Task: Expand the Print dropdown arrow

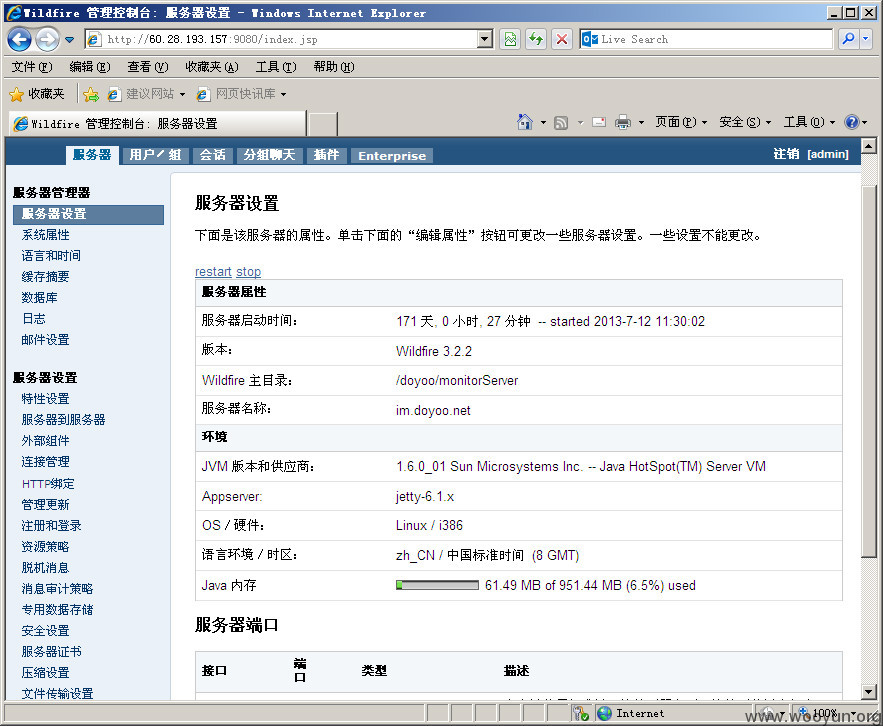Action: [641, 122]
